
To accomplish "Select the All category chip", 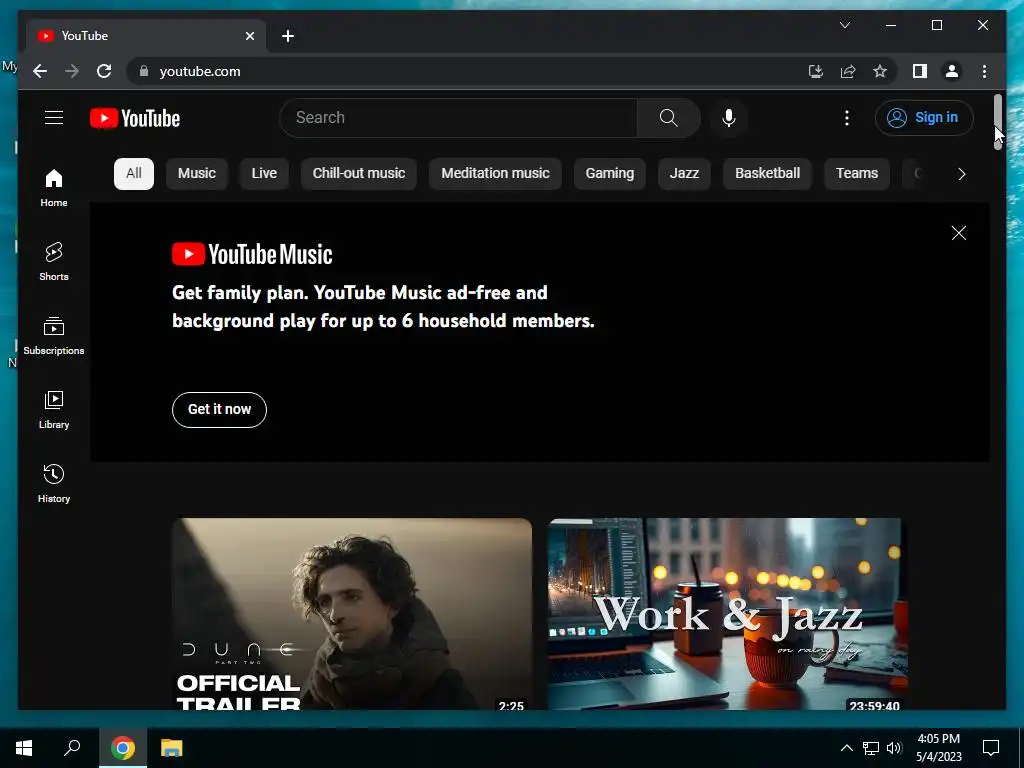I will point(134,174).
